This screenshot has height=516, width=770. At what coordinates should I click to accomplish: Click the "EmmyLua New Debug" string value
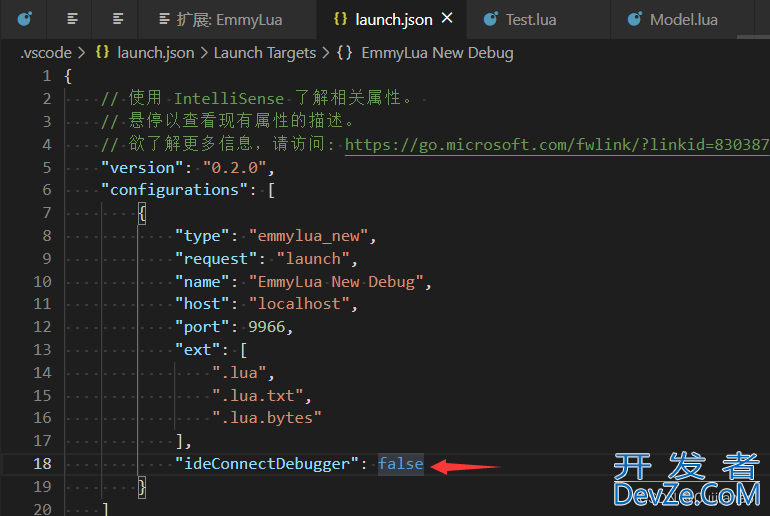pos(336,281)
